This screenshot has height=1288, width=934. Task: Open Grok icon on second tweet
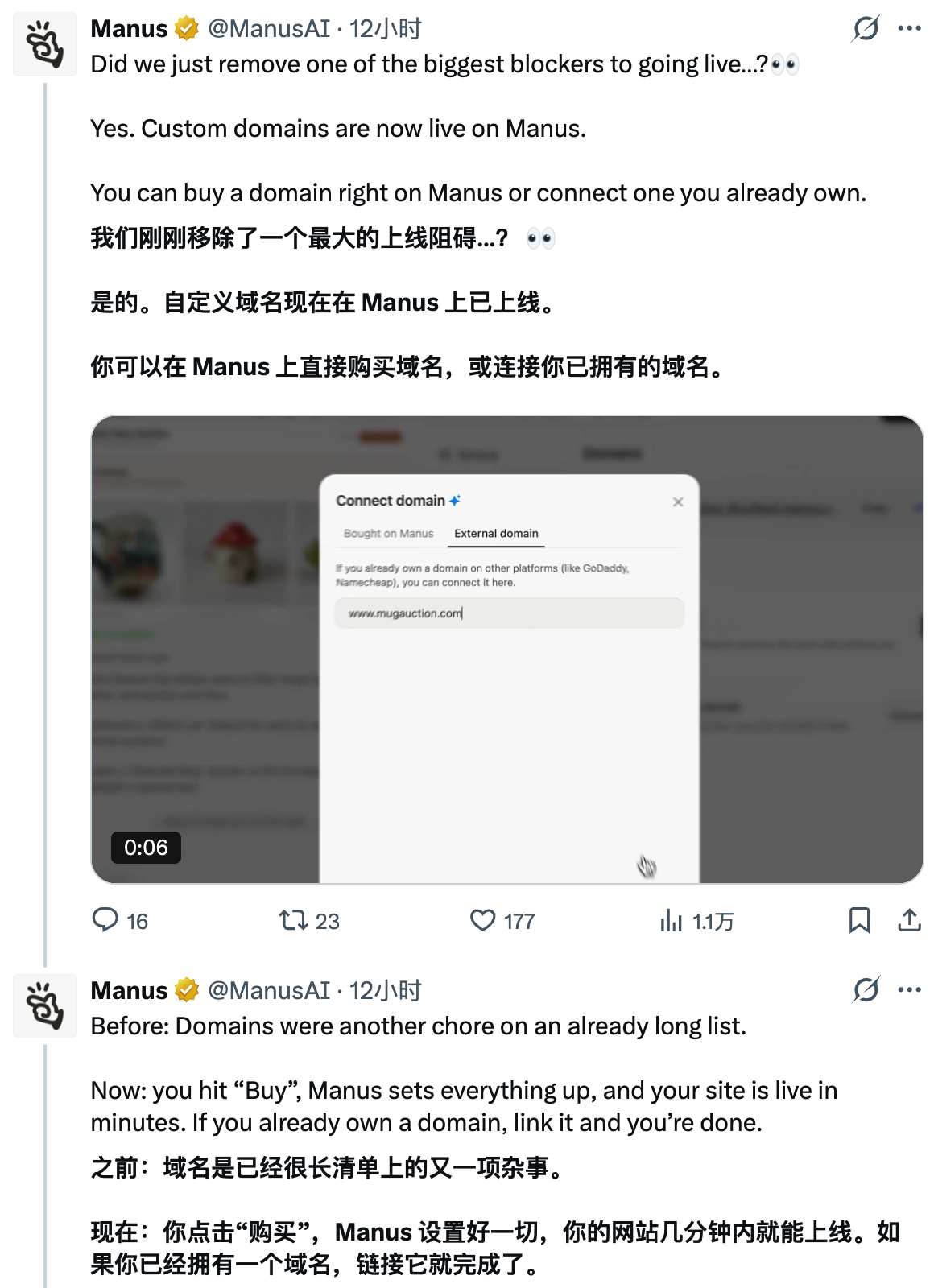click(x=866, y=989)
